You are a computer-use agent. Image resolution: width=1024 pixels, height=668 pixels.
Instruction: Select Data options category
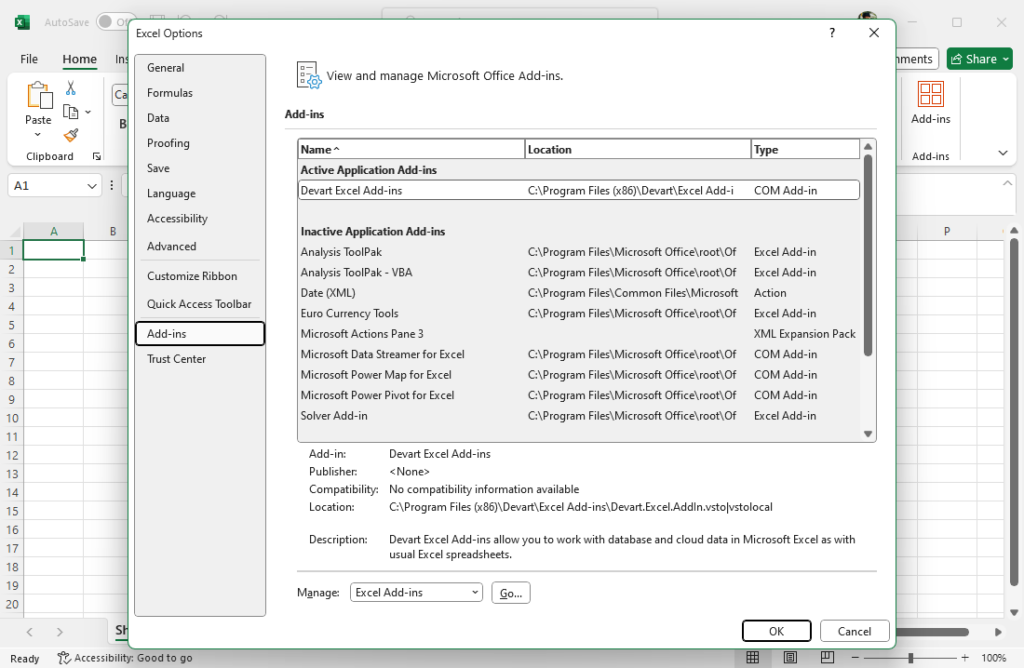[200, 118]
